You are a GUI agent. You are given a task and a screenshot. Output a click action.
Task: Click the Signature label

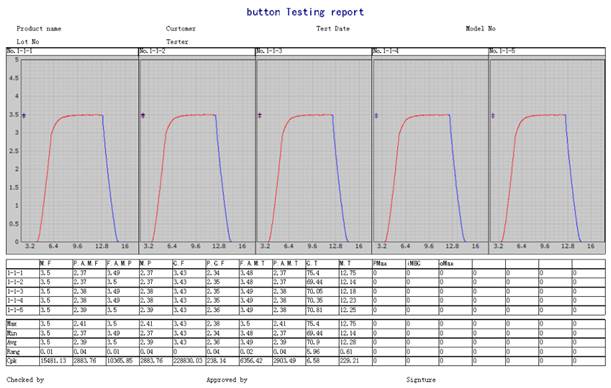[421, 379]
